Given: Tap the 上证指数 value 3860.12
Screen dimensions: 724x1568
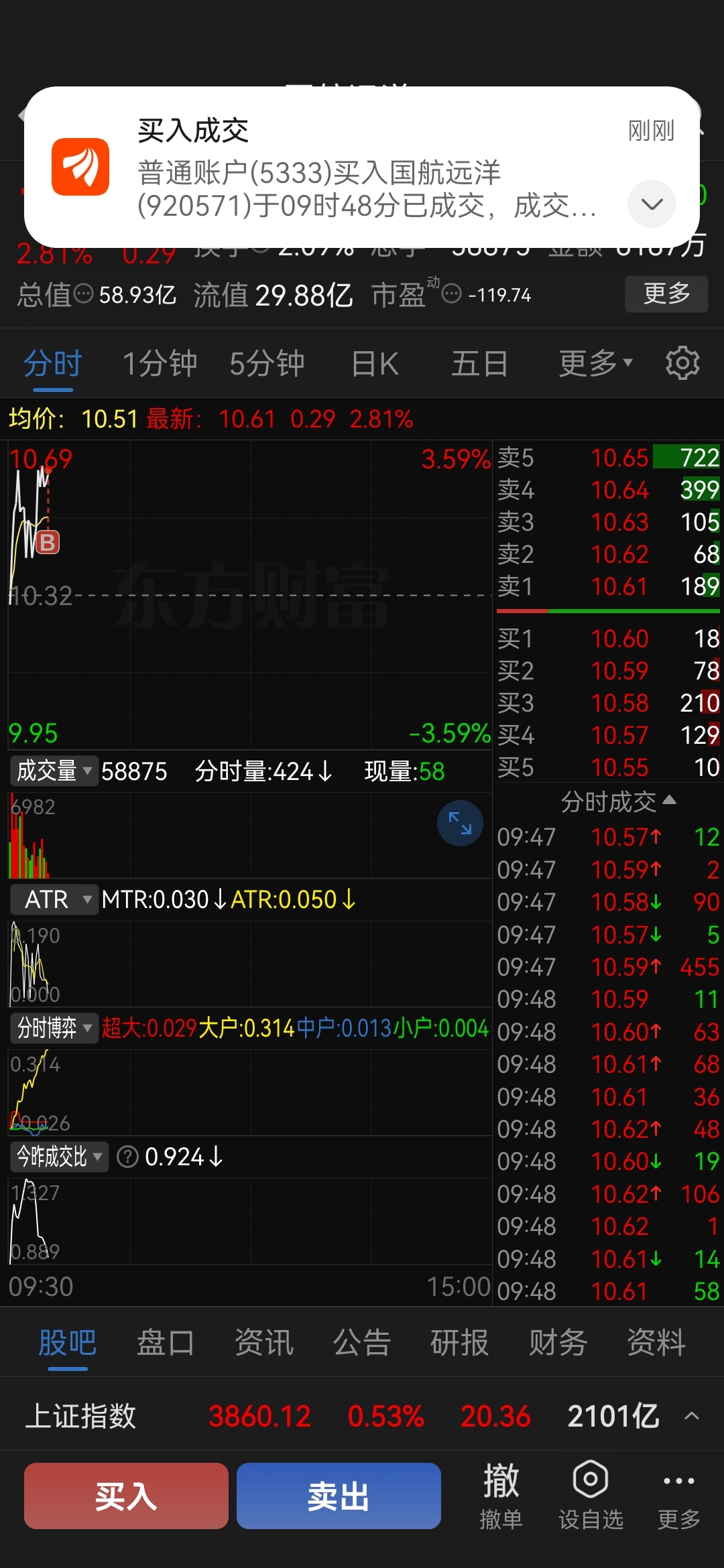Looking at the screenshot, I should click(x=259, y=1416).
